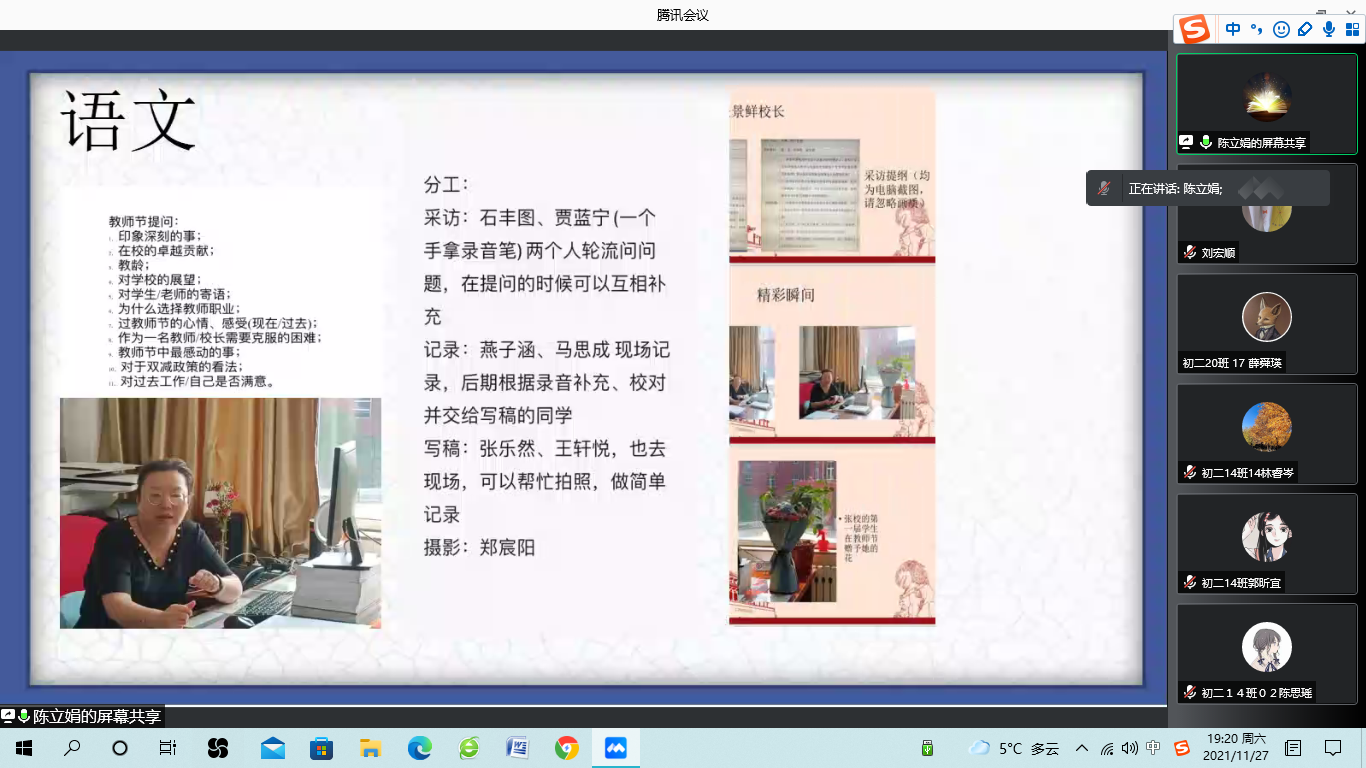This screenshot has width=1366, height=768.
Task: Open the 5°C 多云 weather widget
Action: point(1014,748)
